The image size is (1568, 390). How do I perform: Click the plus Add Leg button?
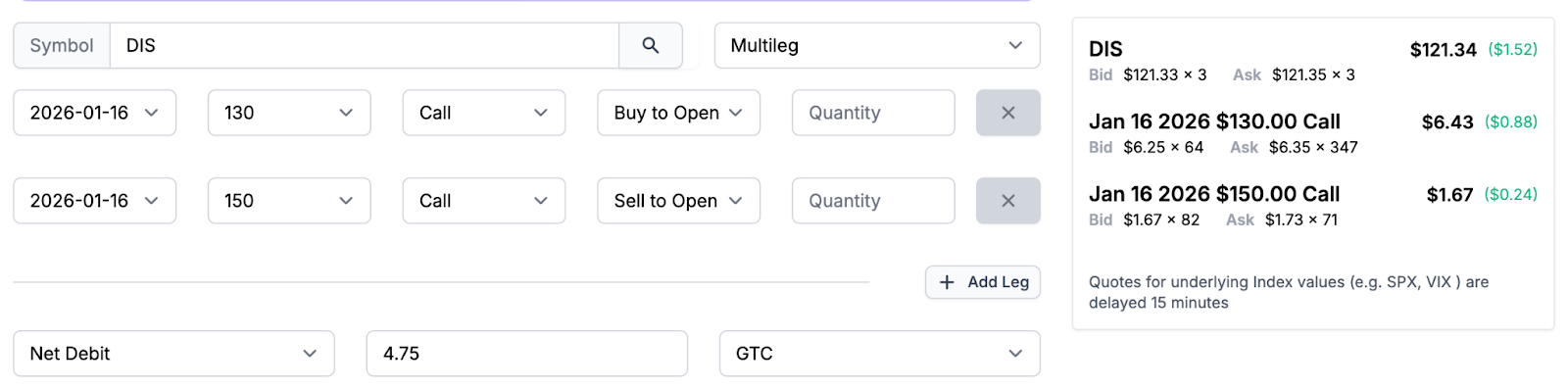point(983,282)
